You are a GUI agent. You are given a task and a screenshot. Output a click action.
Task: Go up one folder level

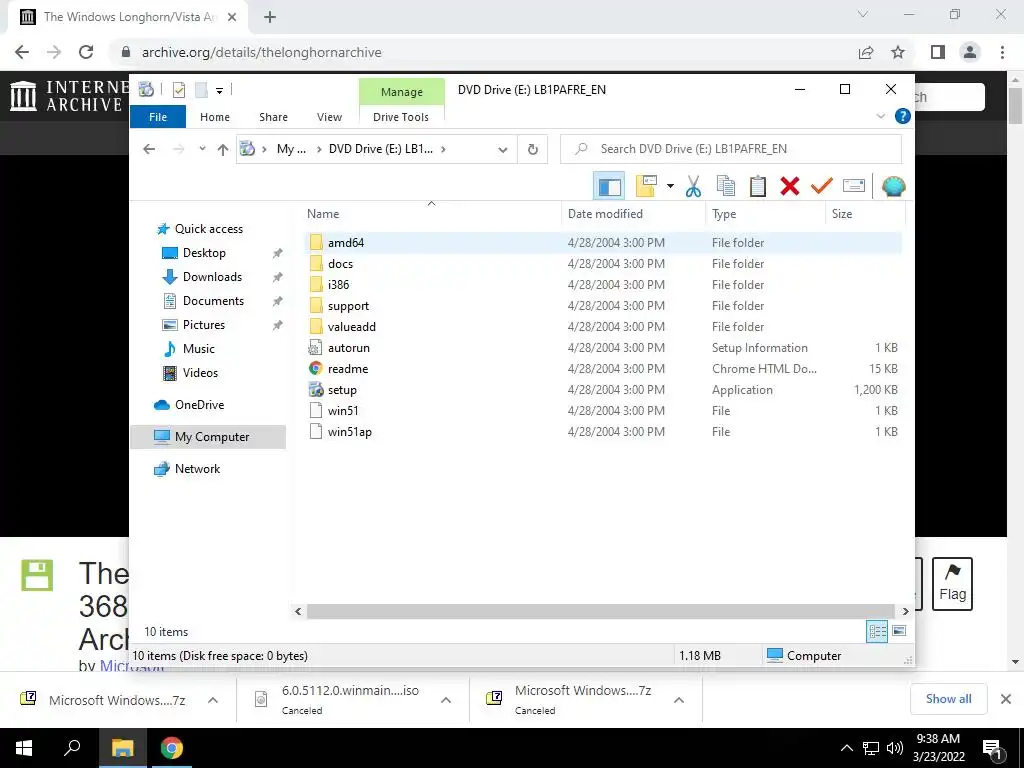click(223, 149)
